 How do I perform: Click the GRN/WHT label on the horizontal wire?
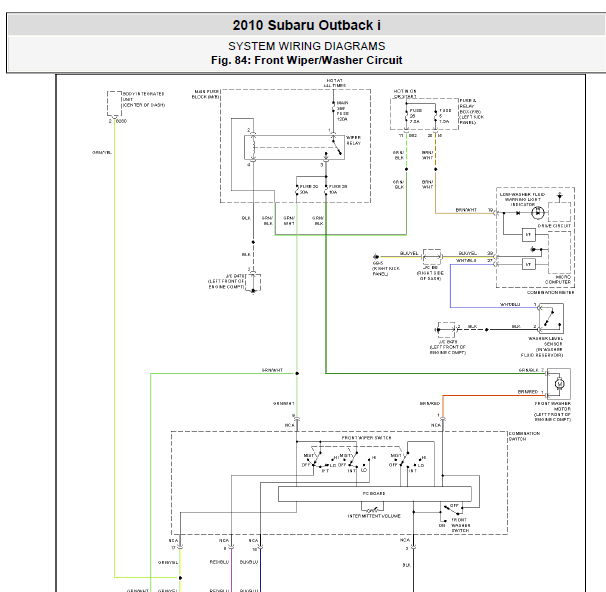tap(272, 370)
